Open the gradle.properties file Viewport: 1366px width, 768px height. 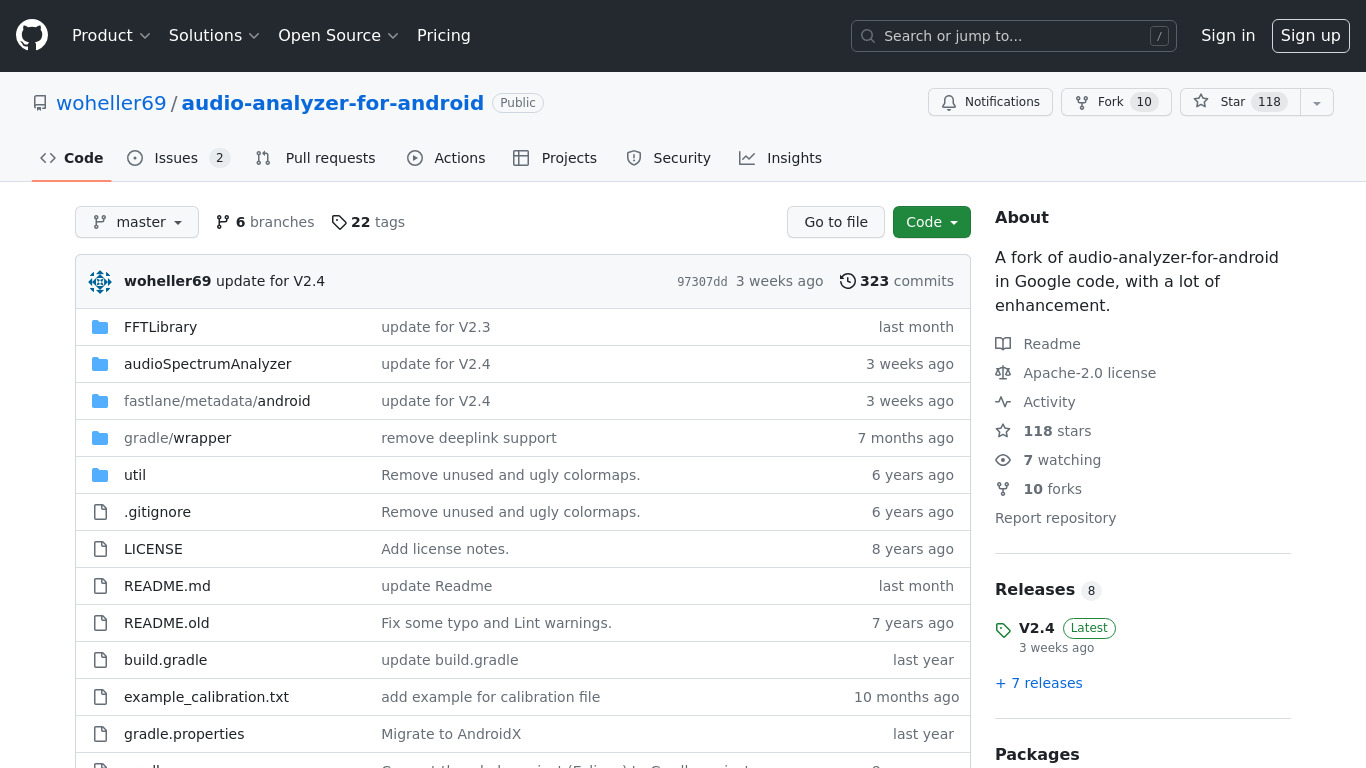[x=184, y=734]
